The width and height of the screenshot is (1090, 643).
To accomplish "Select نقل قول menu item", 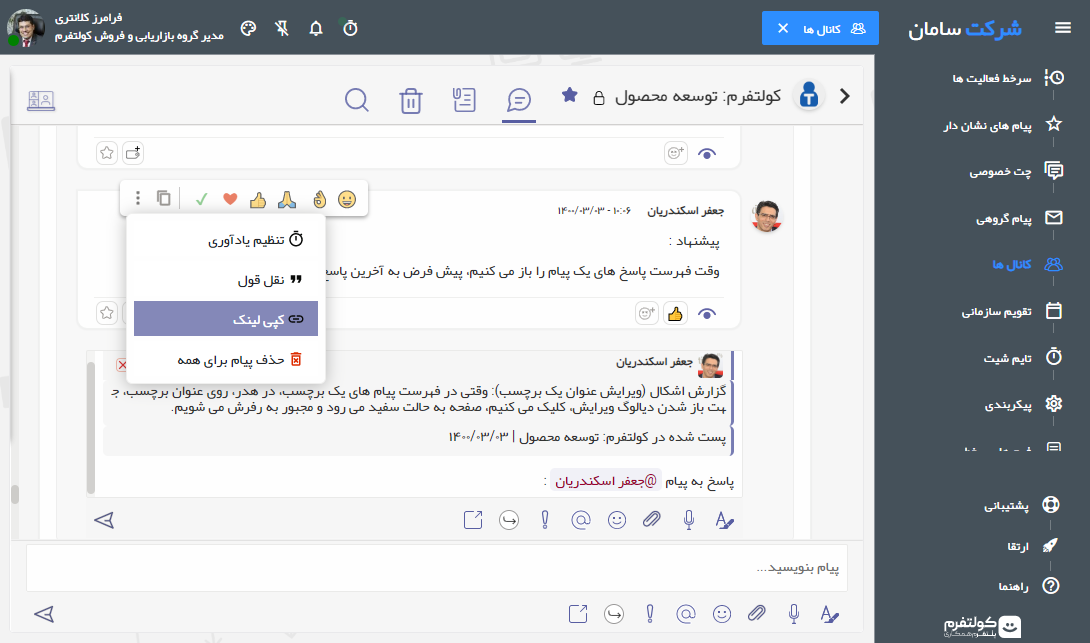I will click(226, 279).
